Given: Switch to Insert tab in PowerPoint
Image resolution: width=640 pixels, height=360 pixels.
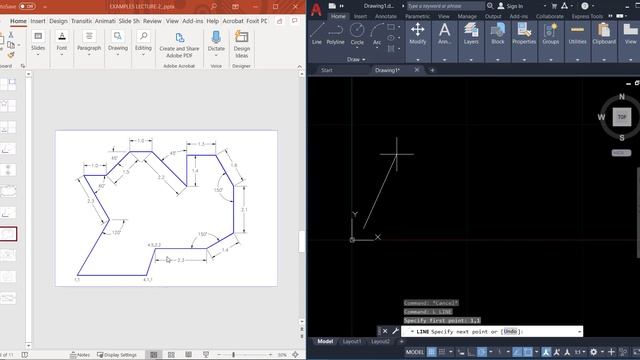Looking at the screenshot, I should pyautogui.click(x=38, y=21).
